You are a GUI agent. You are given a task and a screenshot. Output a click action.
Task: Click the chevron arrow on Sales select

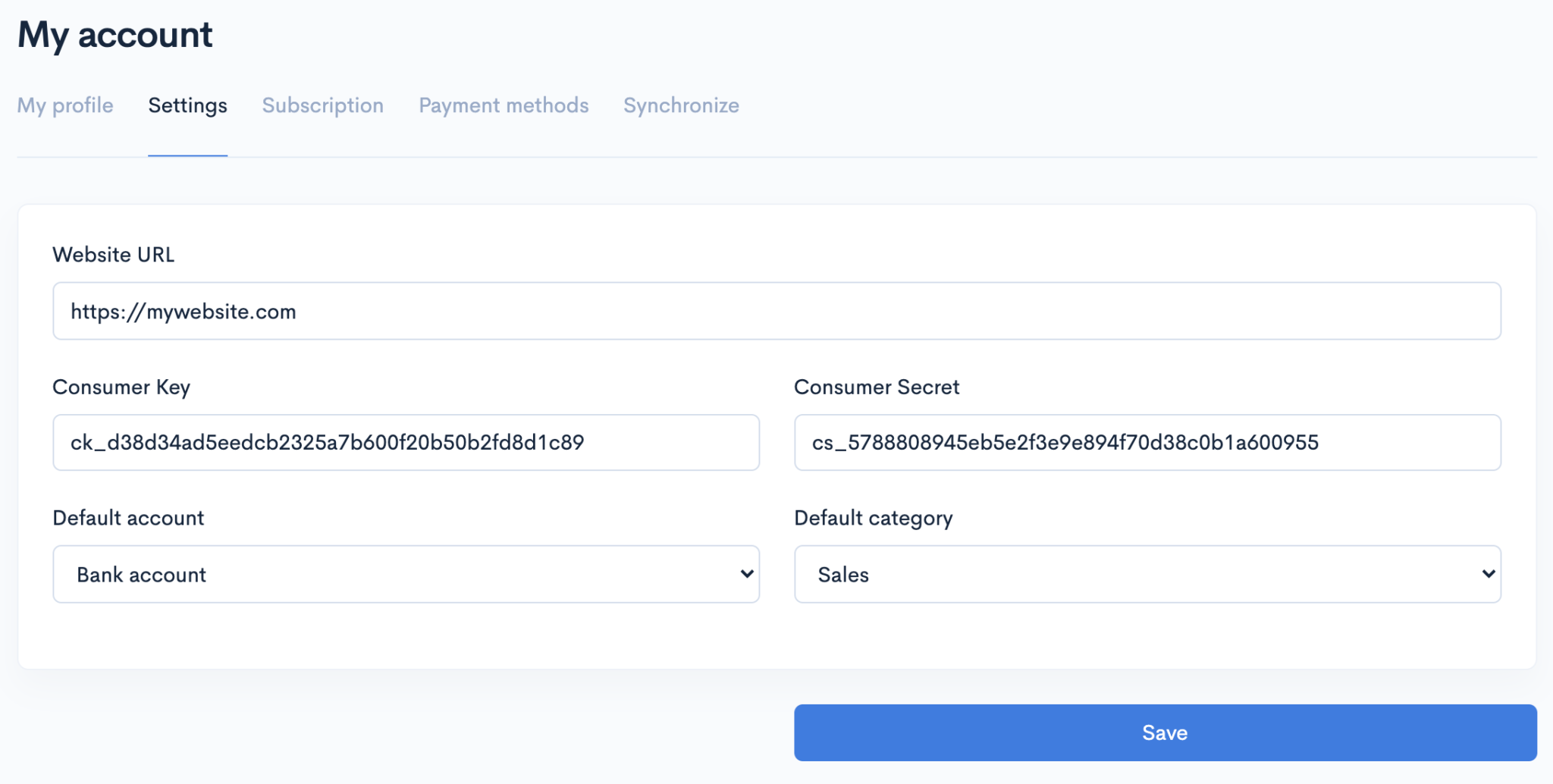pos(1489,574)
